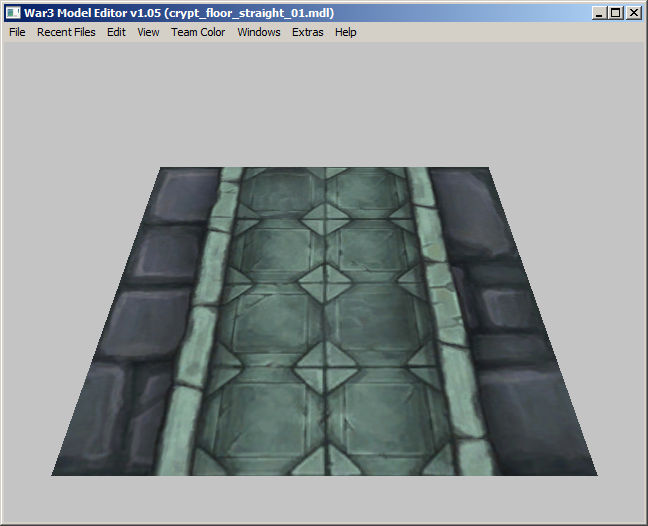Open the Team Color menu
The image size is (648, 526).
pyautogui.click(x=198, y=32)
